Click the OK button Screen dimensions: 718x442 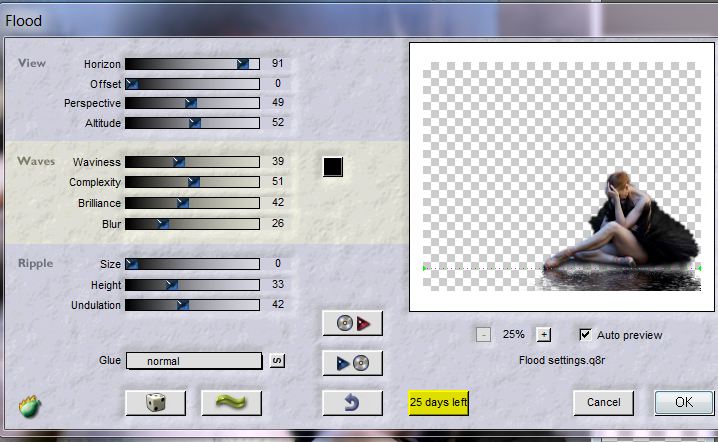click(684, 402)
